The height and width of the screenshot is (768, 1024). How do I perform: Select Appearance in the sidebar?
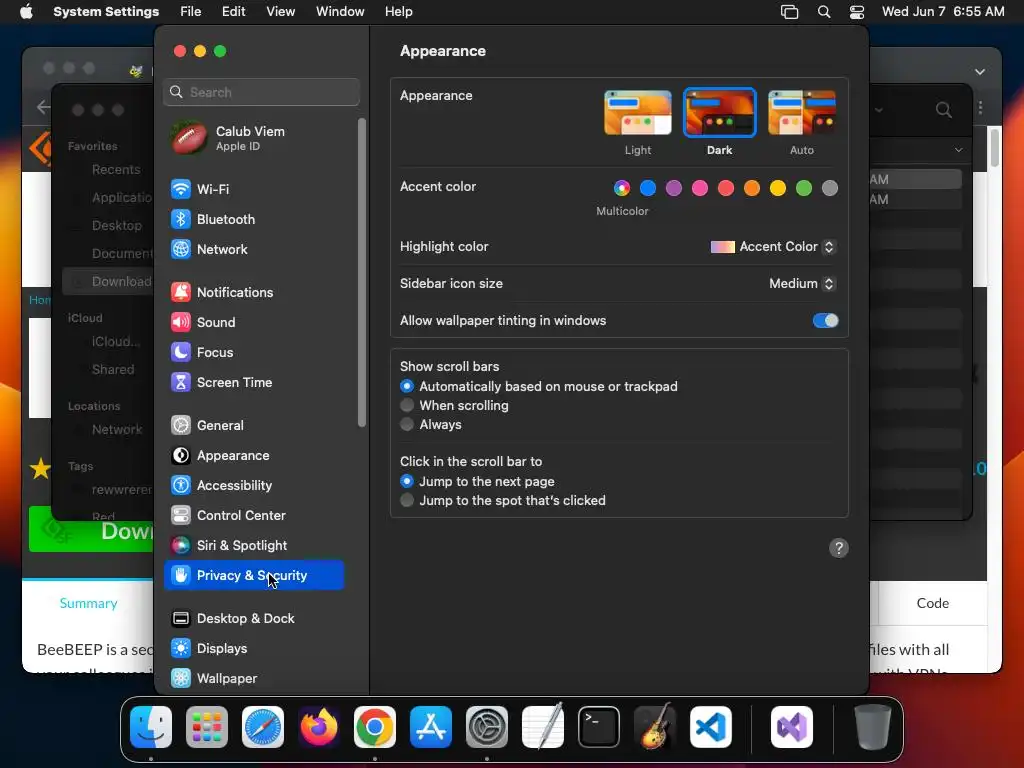coord(253,456)
